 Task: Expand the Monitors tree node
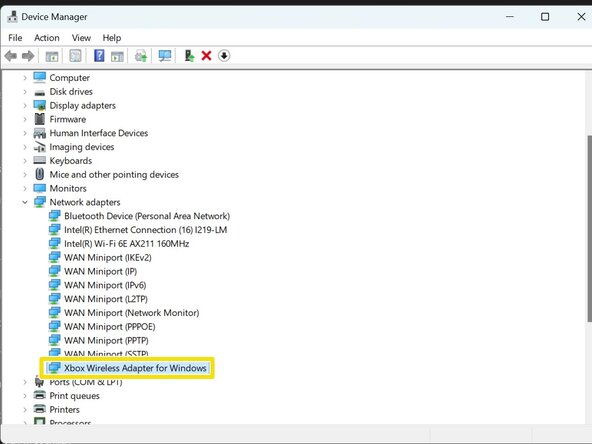(25, 188)
